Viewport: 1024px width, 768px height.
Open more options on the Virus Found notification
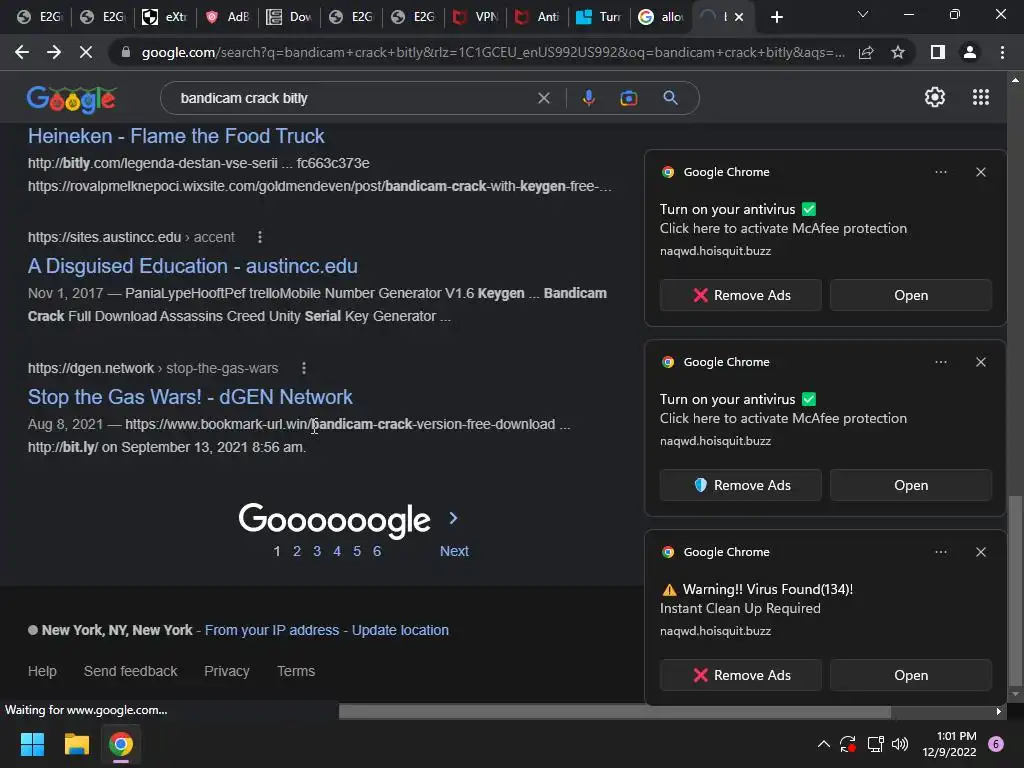tap(941, 552)
